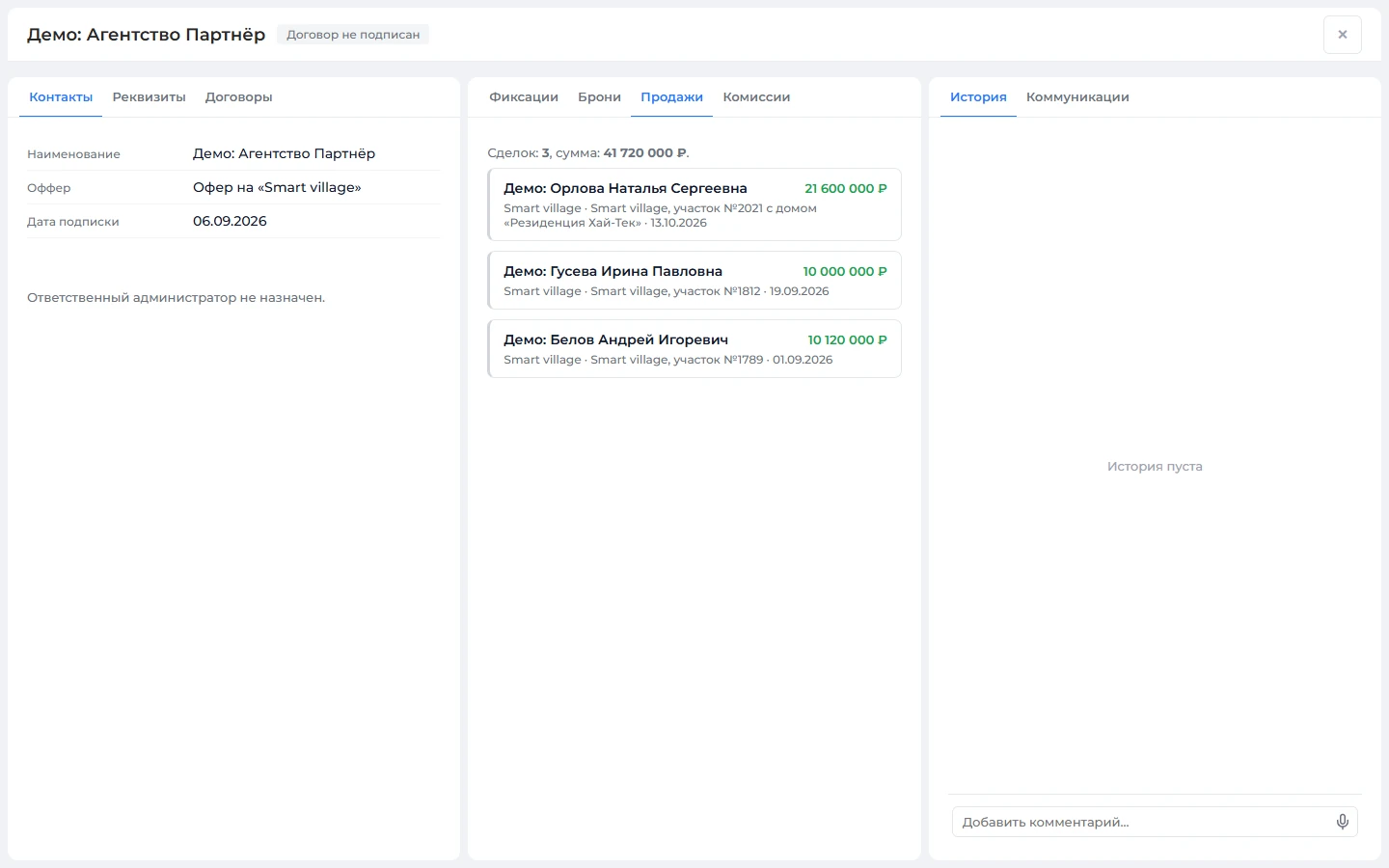Show the История tab
The height and width of the screenshot is (868, 1389).
click(x=978, y=97)
